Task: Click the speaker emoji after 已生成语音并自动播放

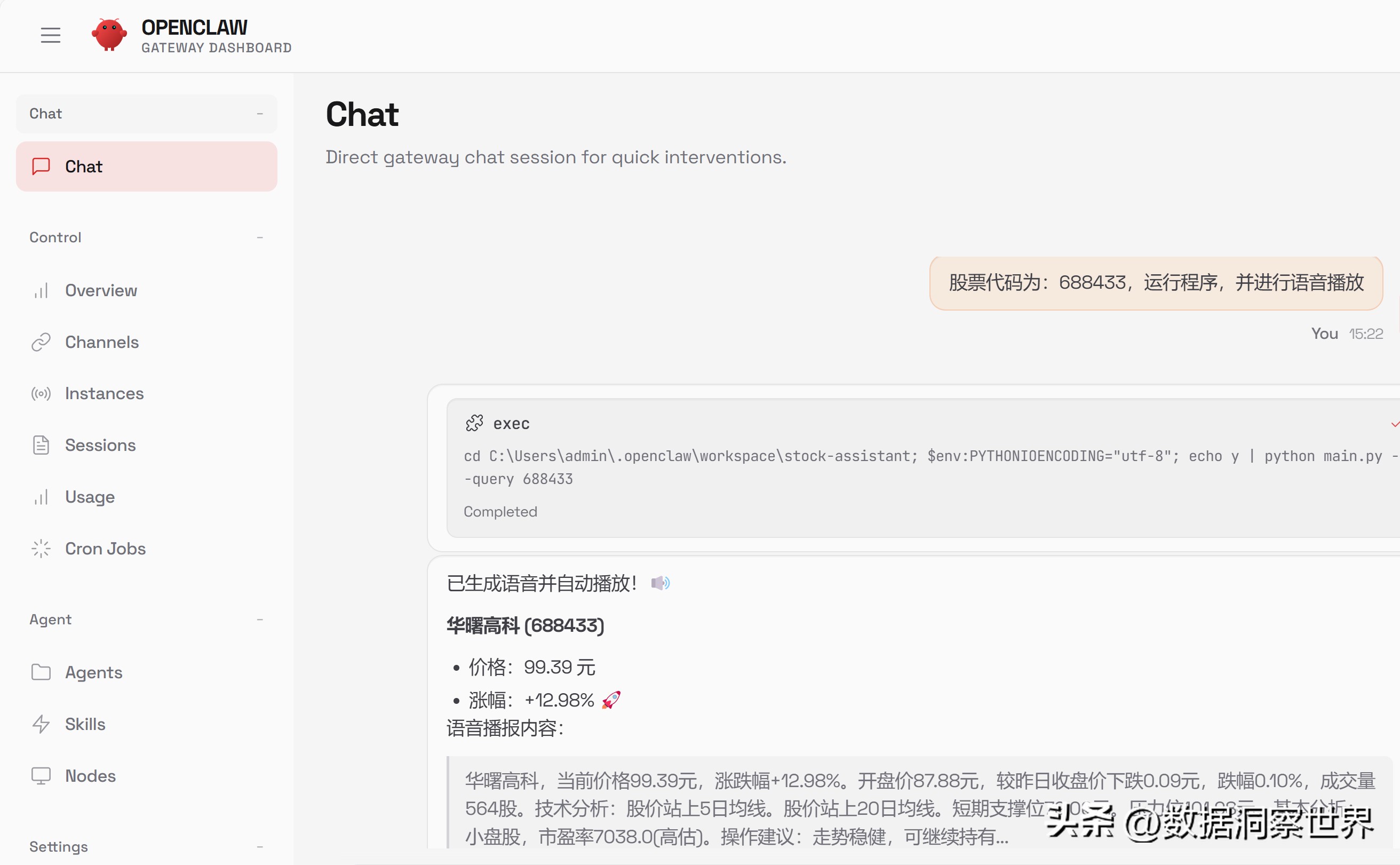Action: pos(660,584)
